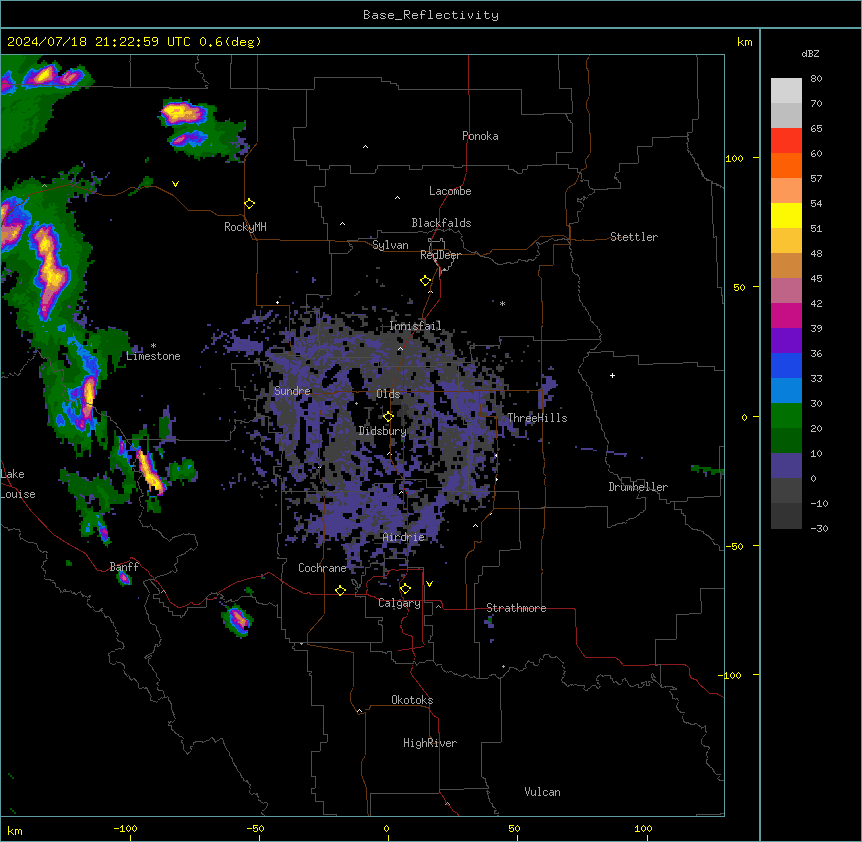Click the HighRiver label
Viewport: 862px width, 842px height.
(430, 743)
